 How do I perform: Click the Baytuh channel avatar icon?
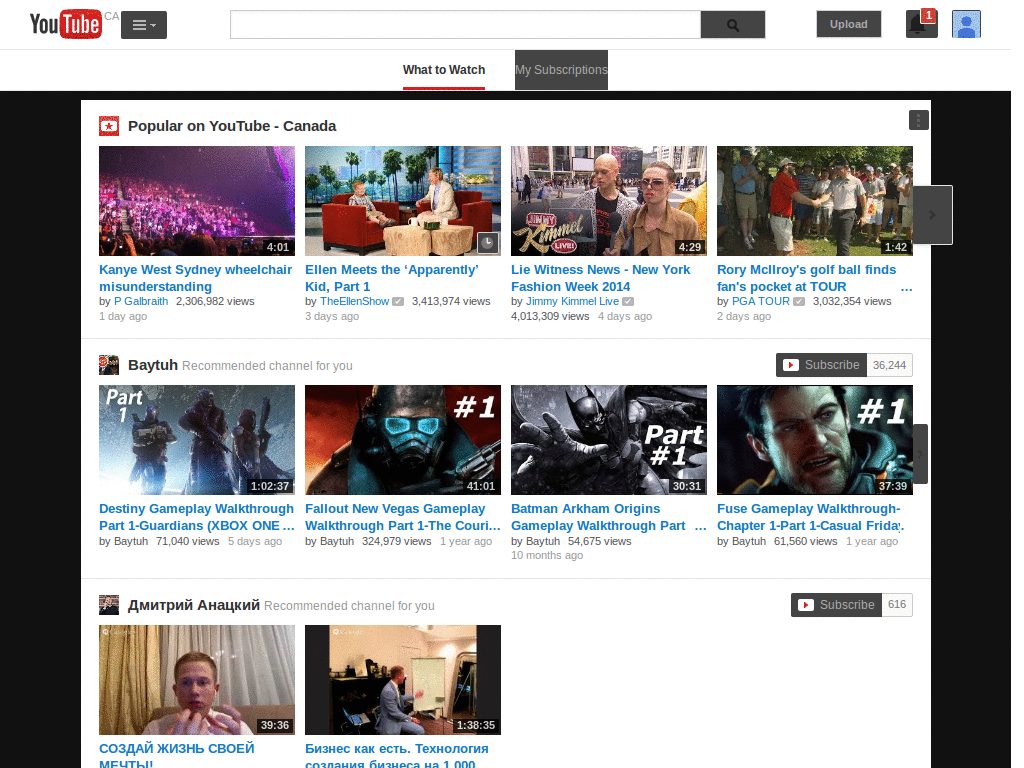(109, 365)
